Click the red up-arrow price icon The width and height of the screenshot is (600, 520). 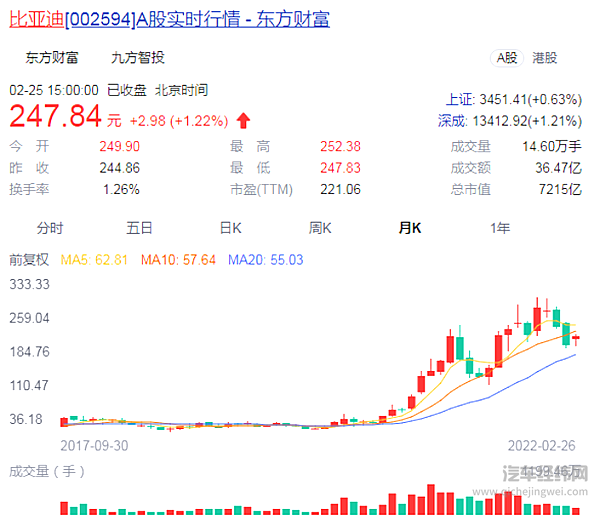(243, 121)
